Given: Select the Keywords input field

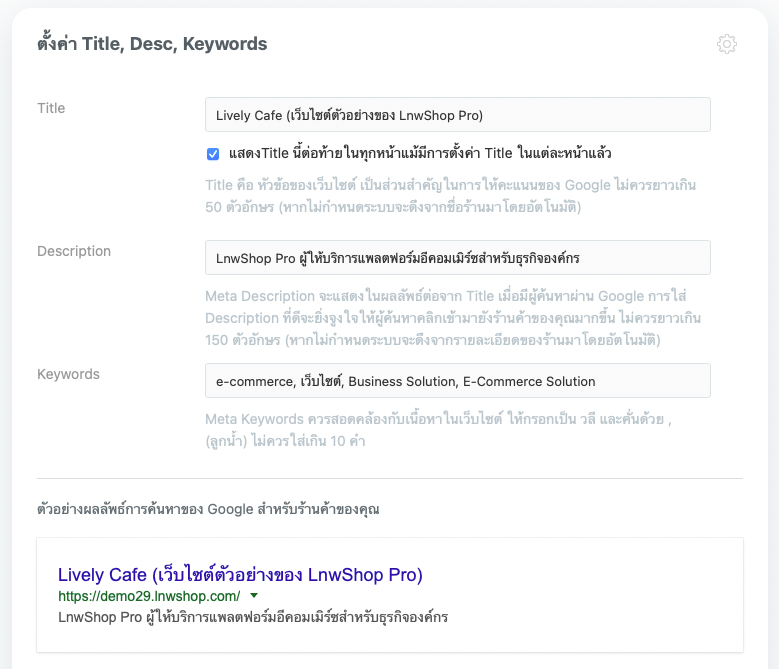Looking at the screenshot, I should click(457, 381).
